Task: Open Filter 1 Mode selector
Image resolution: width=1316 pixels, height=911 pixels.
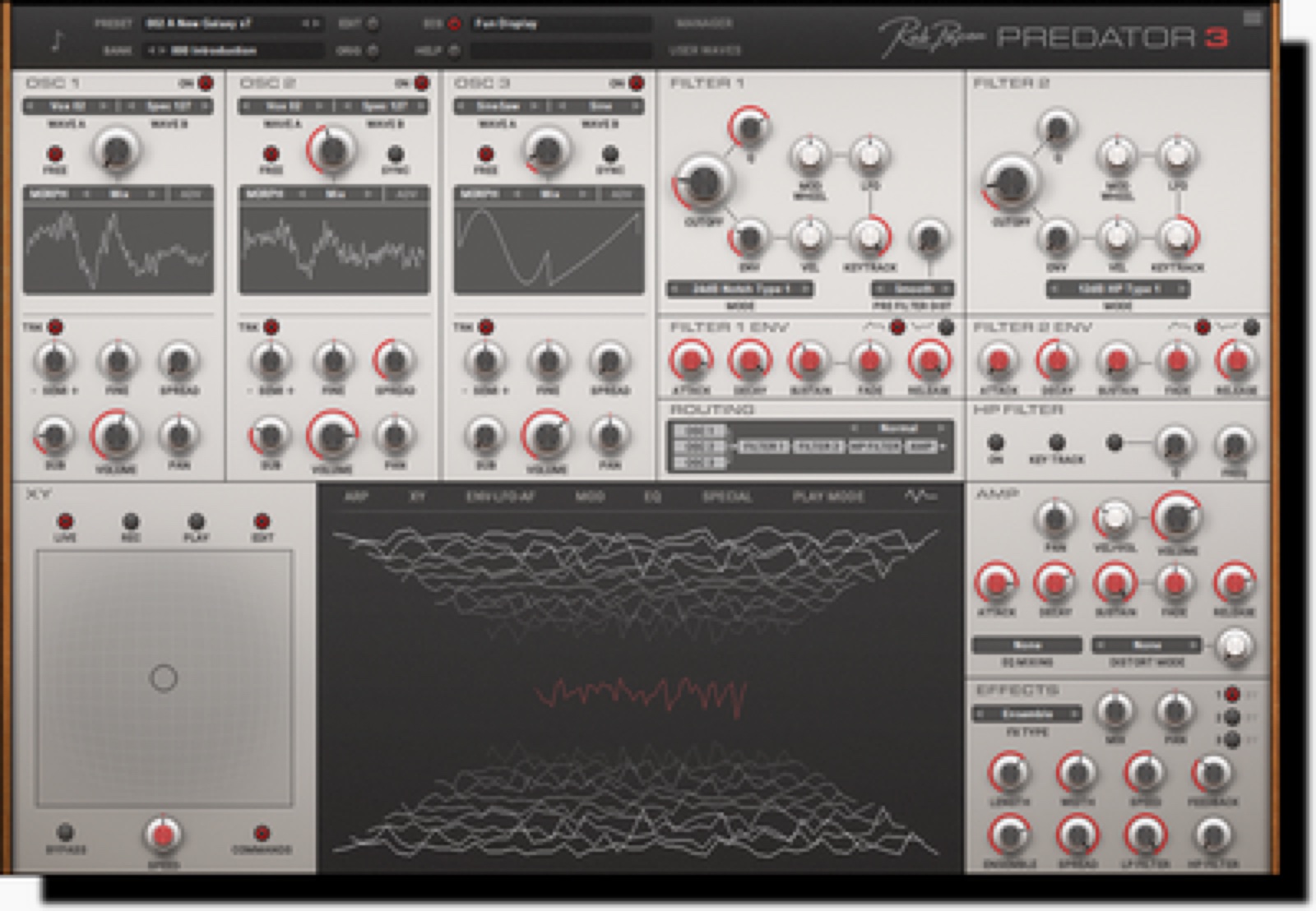Action: coord(740,289)
